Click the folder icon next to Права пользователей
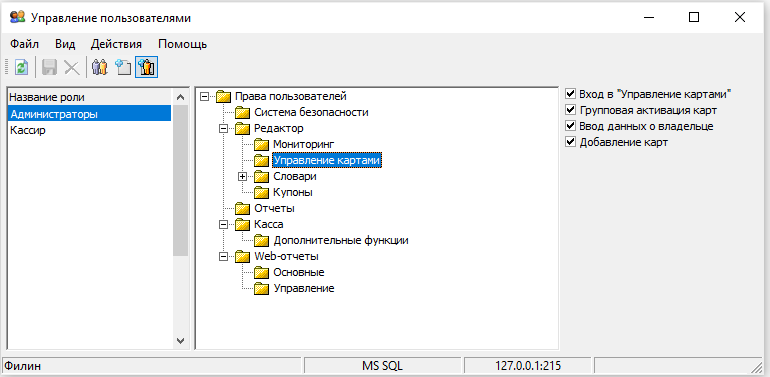Screen dimensions: 770x377 point(223,96)
